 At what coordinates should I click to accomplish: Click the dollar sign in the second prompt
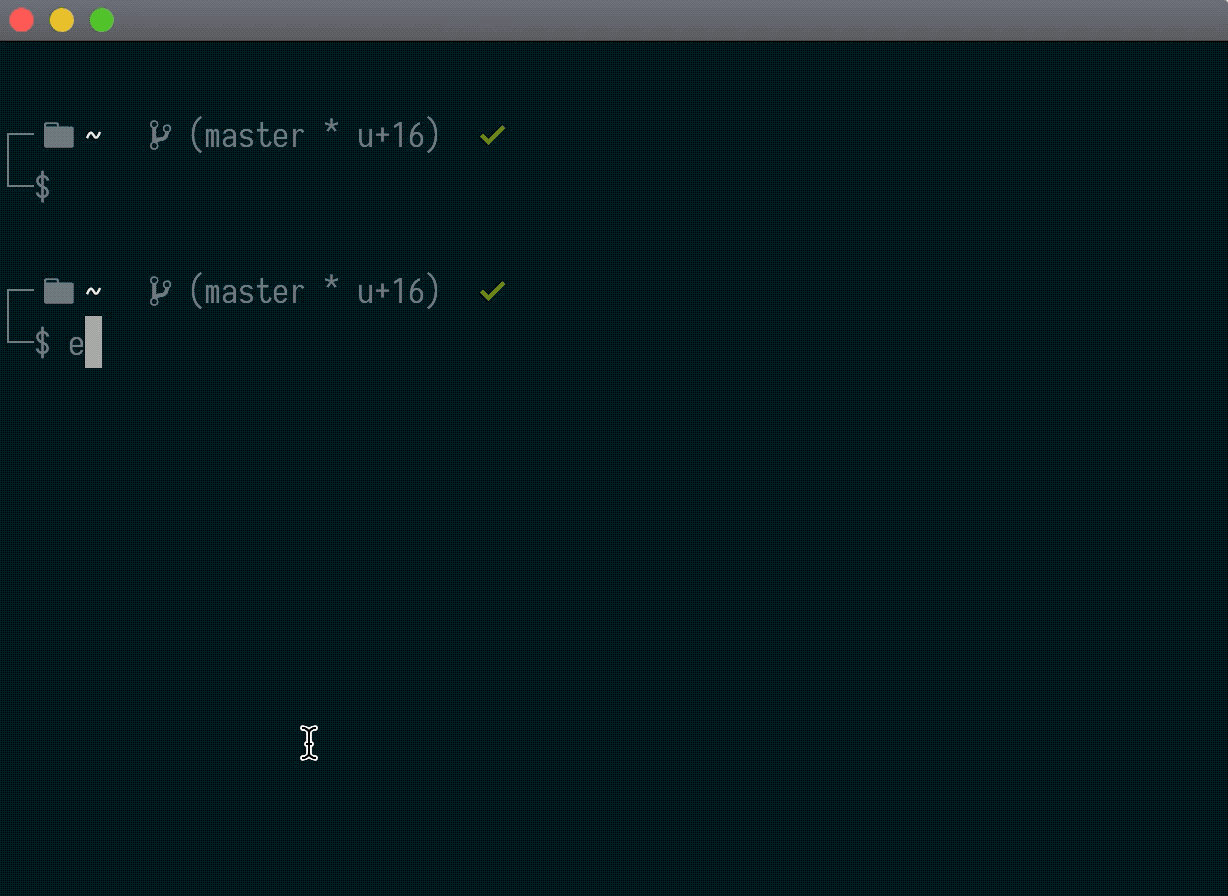42,343
